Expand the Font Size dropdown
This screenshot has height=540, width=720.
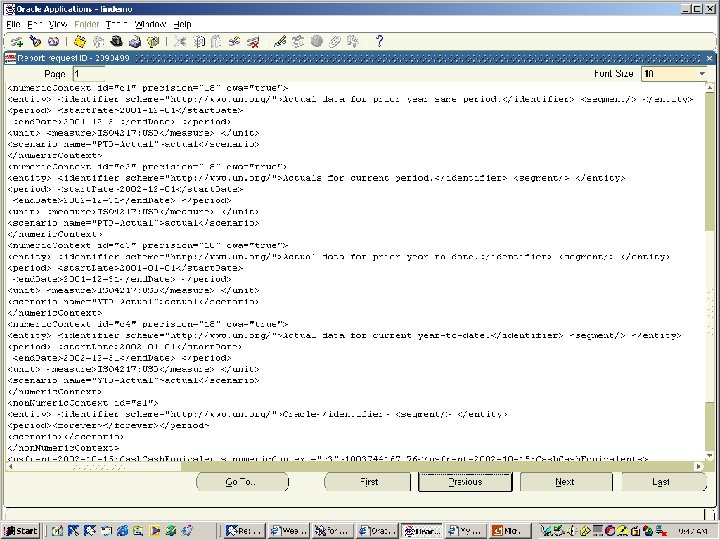701,73
